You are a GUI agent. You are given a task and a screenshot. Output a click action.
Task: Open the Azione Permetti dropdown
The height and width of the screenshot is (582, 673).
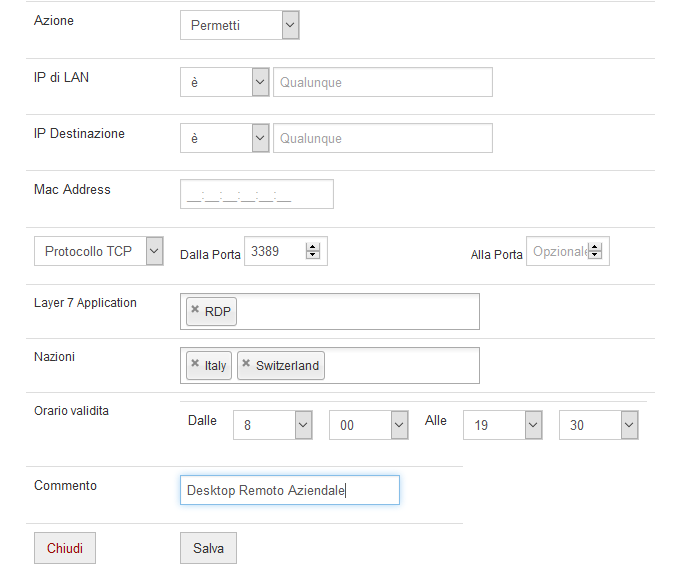click(240, 25)
